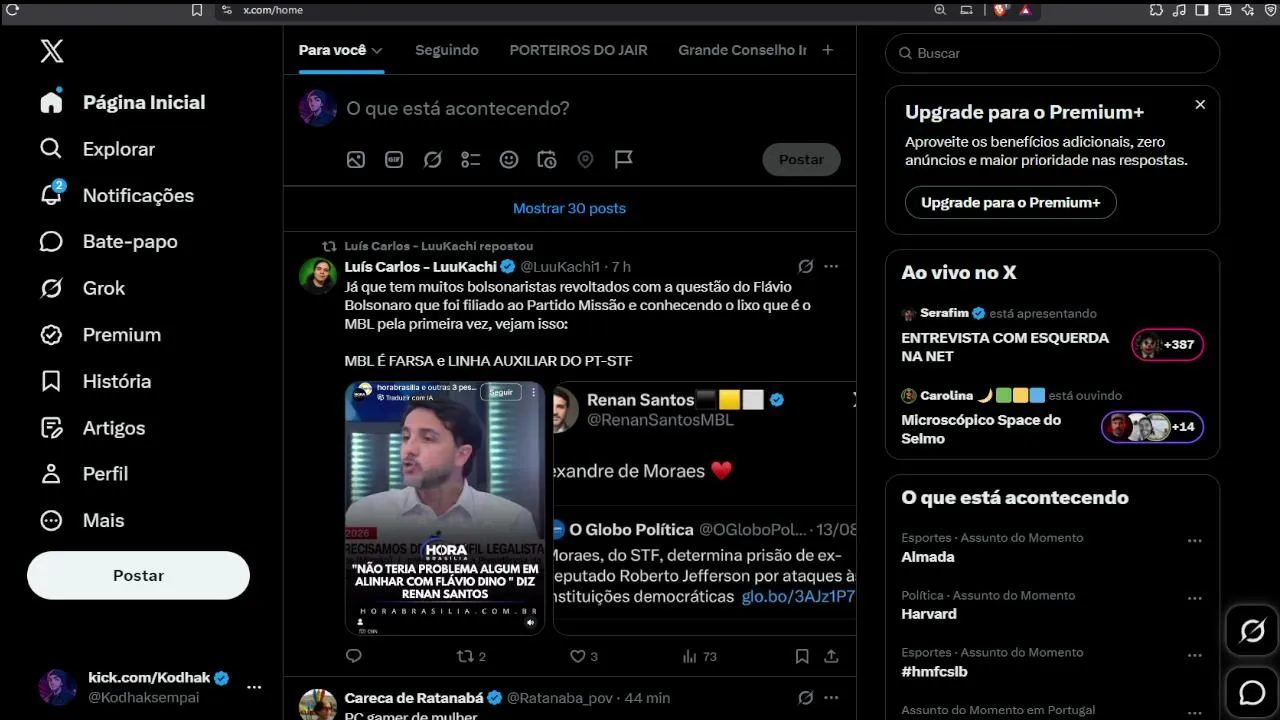Reload the page in the browser
The image size is (1280, 720).
click(x=12, y=10)
